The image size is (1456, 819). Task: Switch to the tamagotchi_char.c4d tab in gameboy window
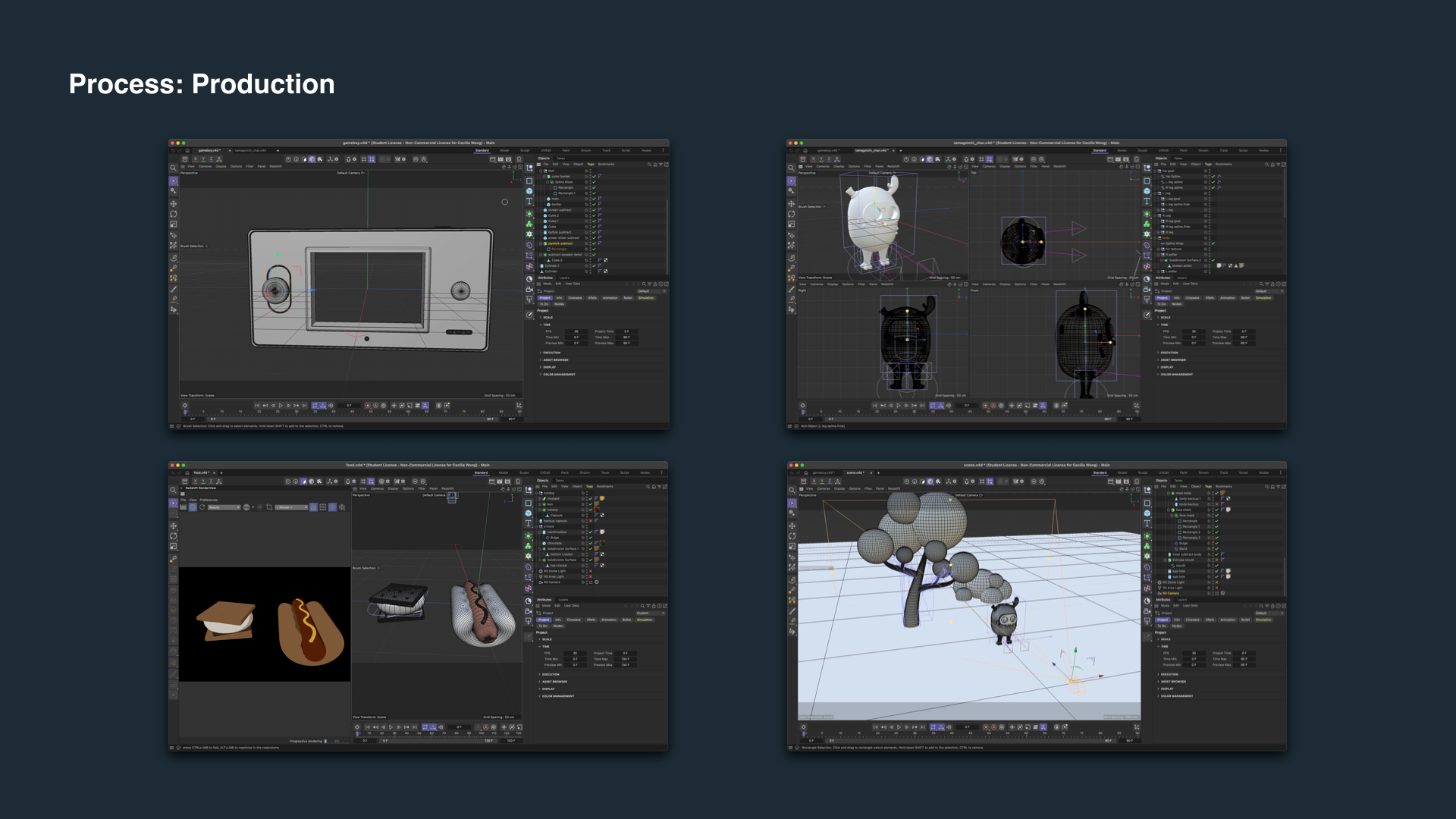click(x=250, y=150)
